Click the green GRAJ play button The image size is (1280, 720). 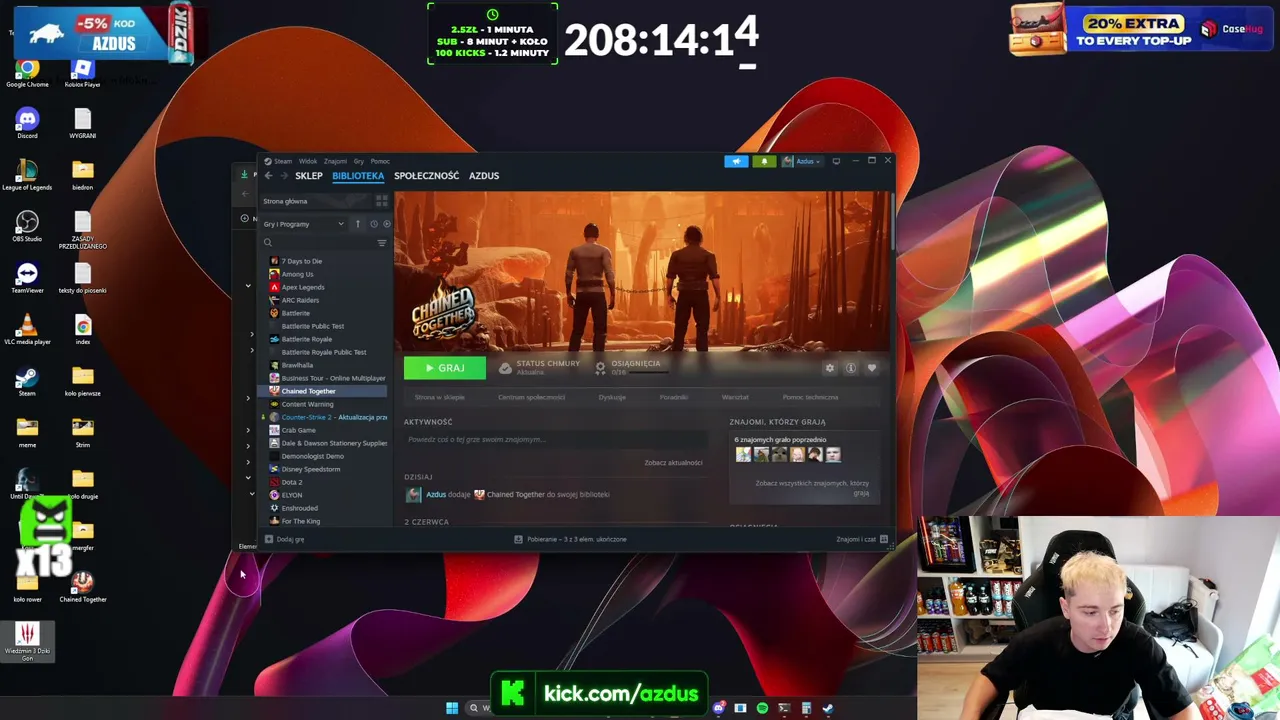[x=445, y=368]
